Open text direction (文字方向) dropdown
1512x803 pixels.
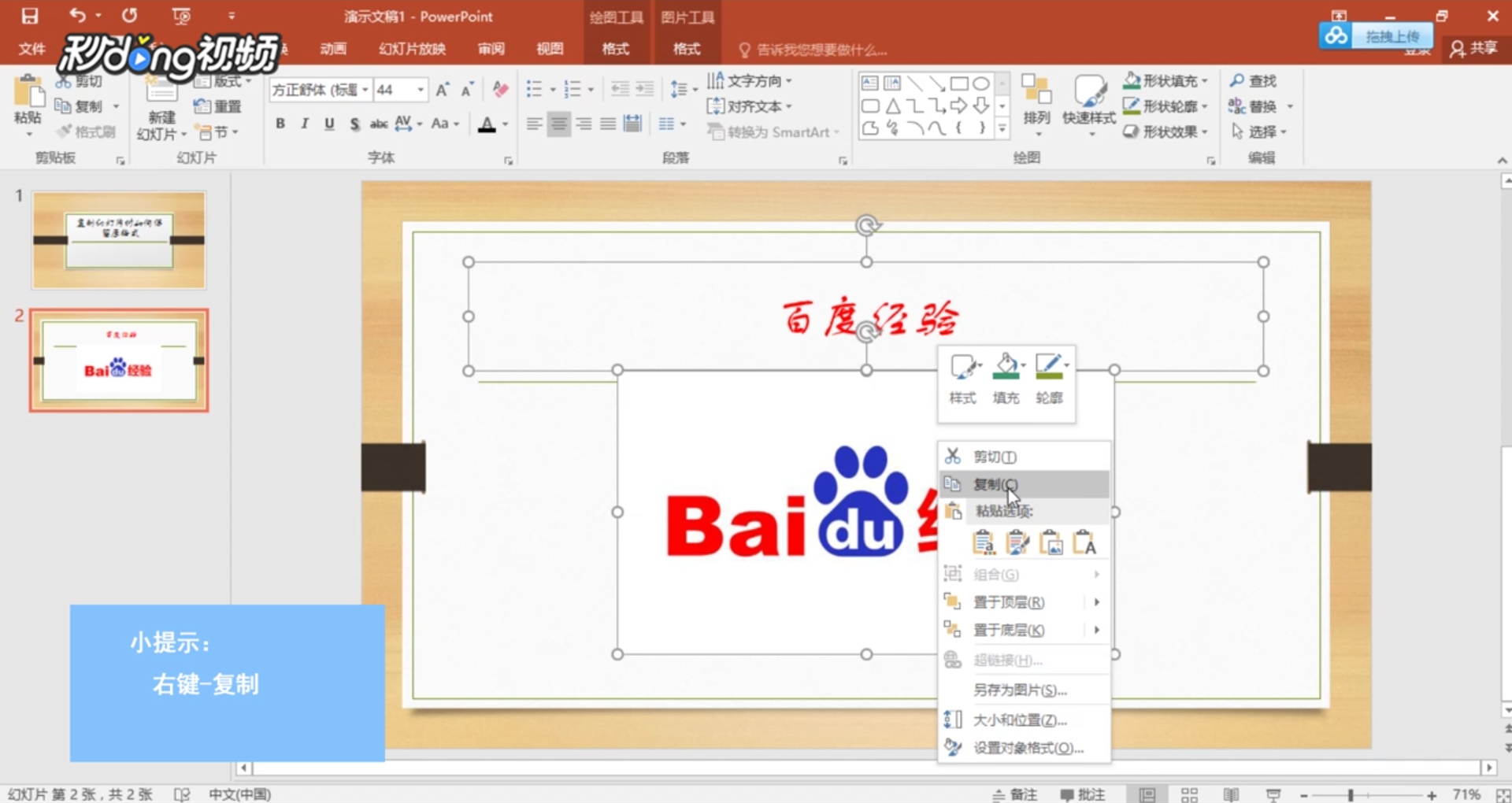750,81
